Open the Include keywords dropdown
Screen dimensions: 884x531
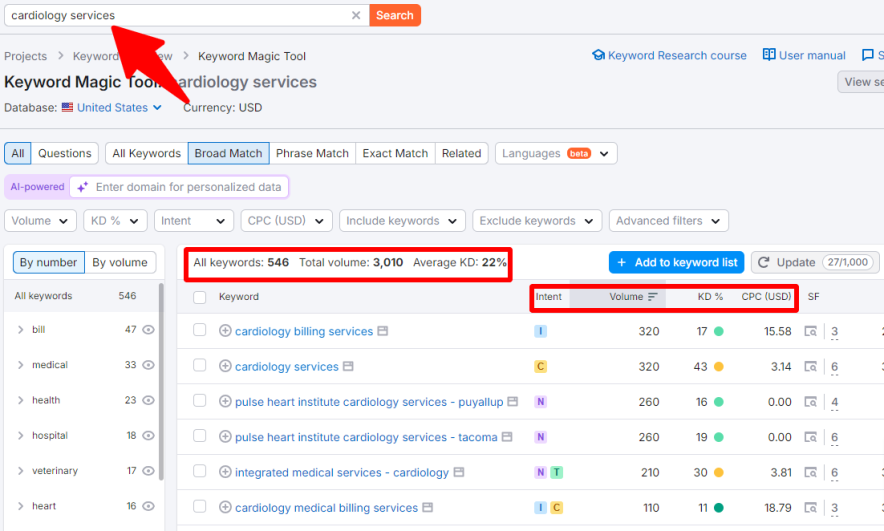402,221
